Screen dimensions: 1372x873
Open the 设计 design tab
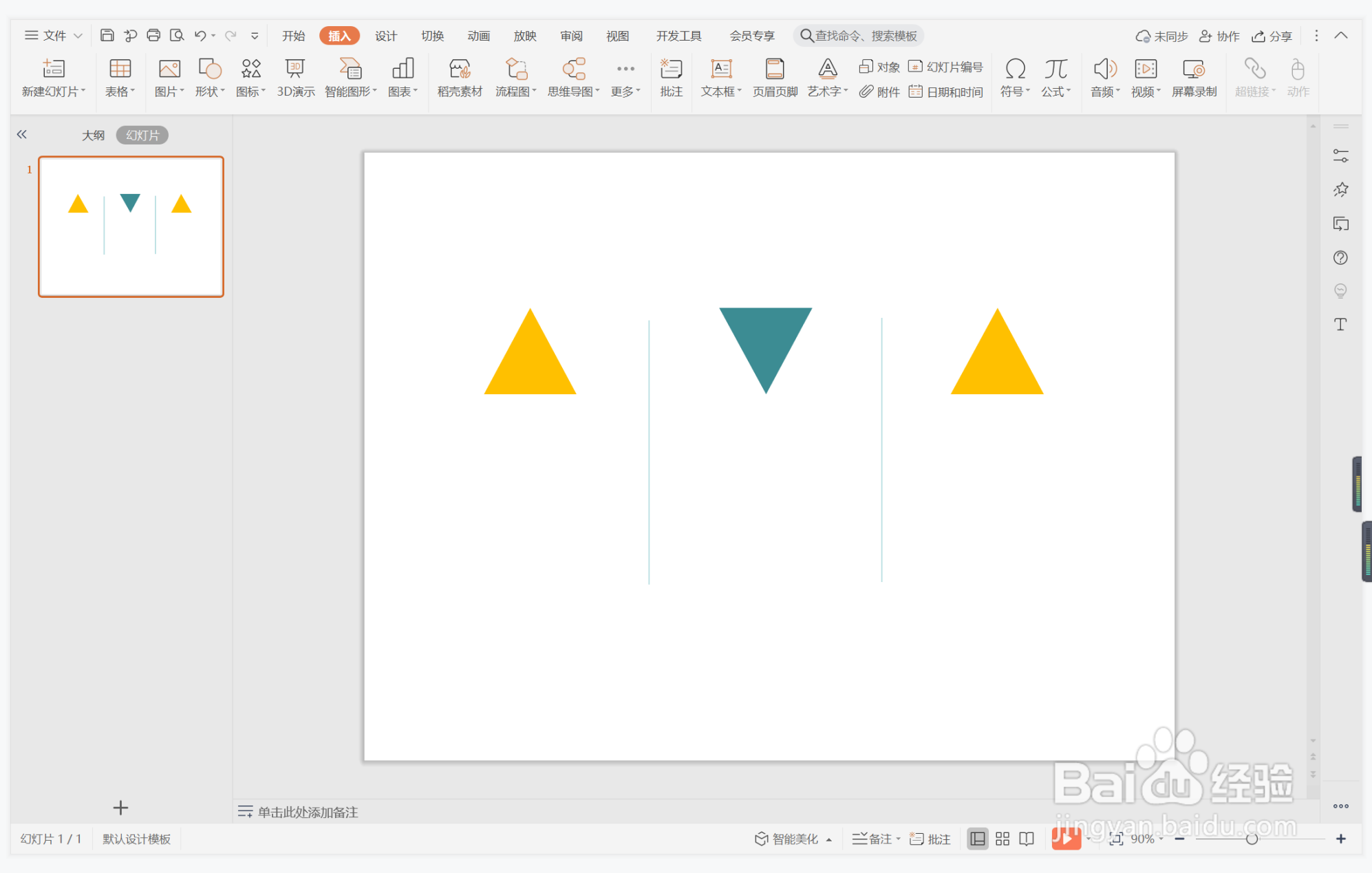[385, 36]
